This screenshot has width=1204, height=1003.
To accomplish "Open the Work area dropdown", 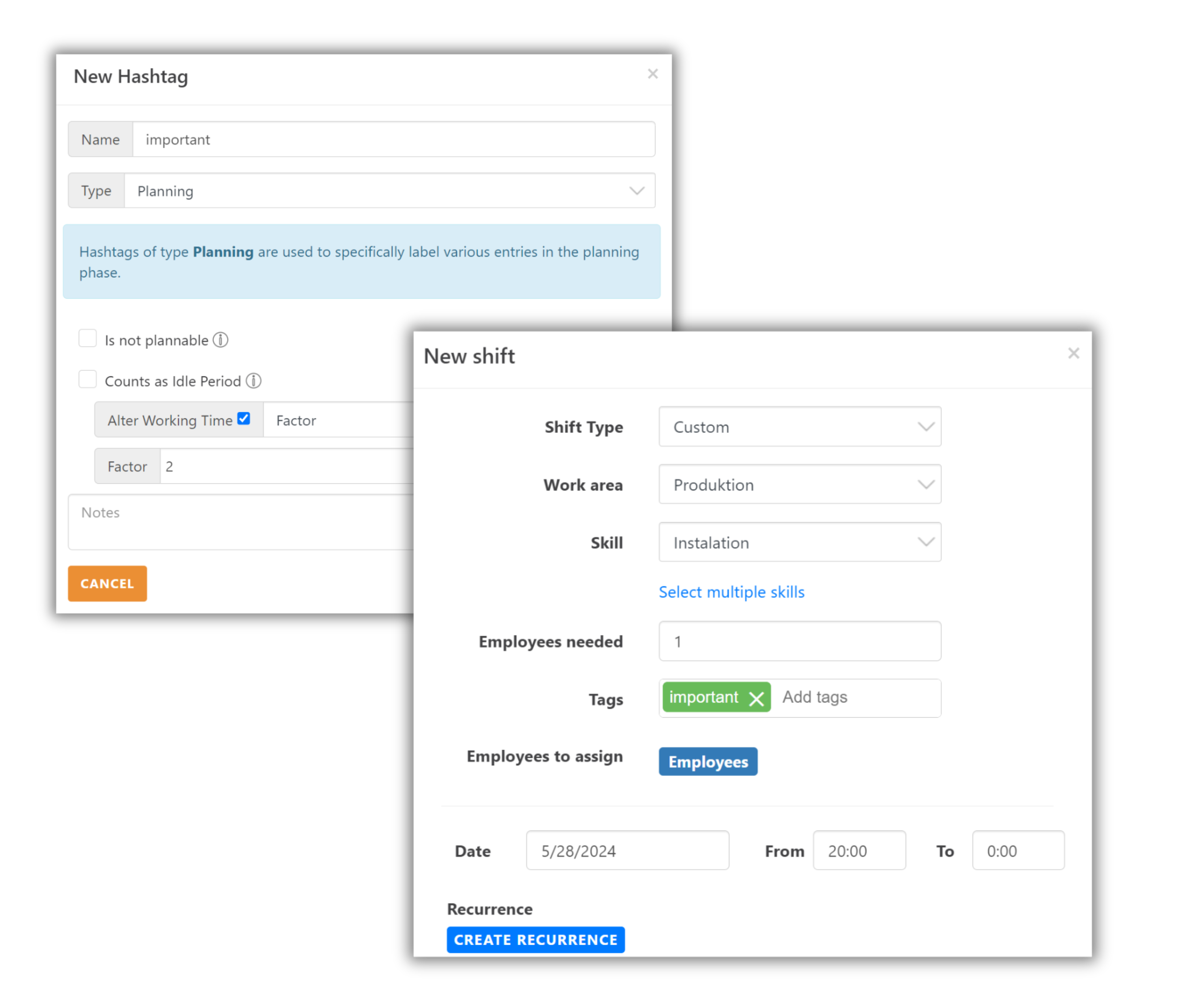I will click(799, 485).
